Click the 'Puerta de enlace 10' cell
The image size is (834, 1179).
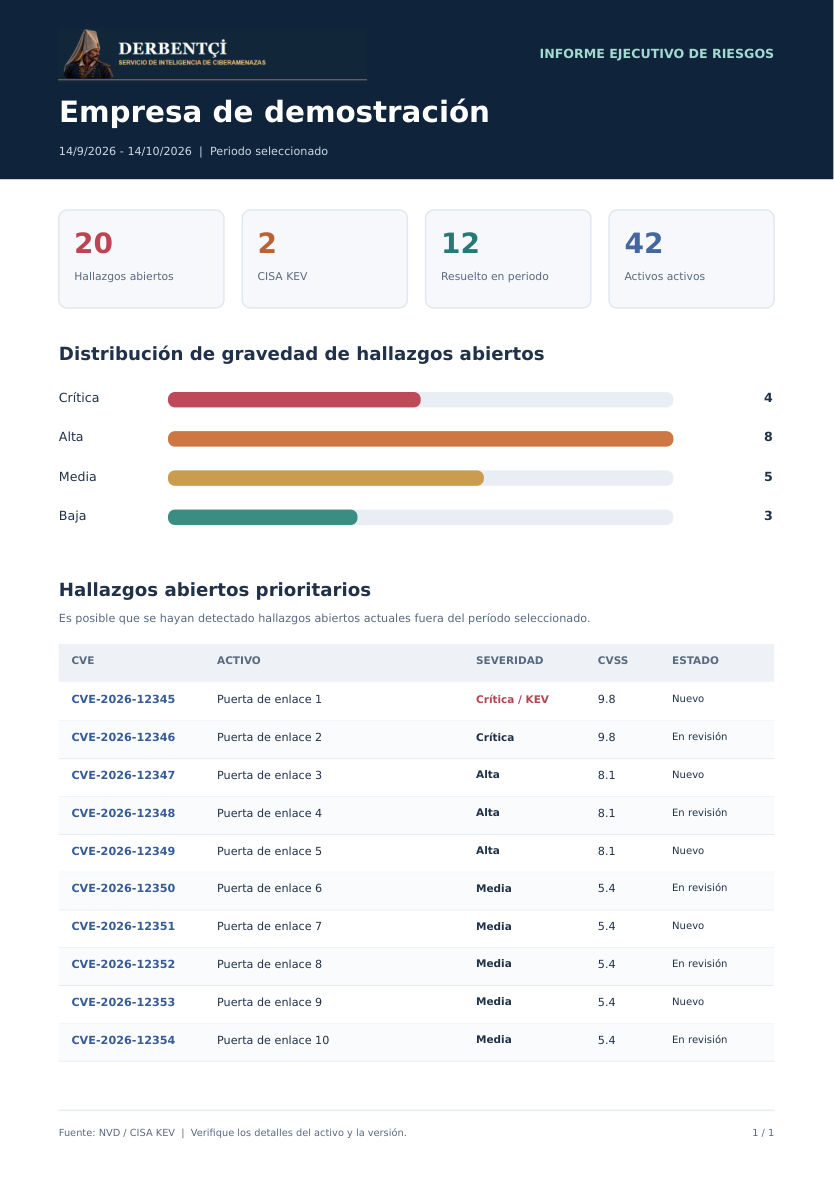tap(273, 1040)
